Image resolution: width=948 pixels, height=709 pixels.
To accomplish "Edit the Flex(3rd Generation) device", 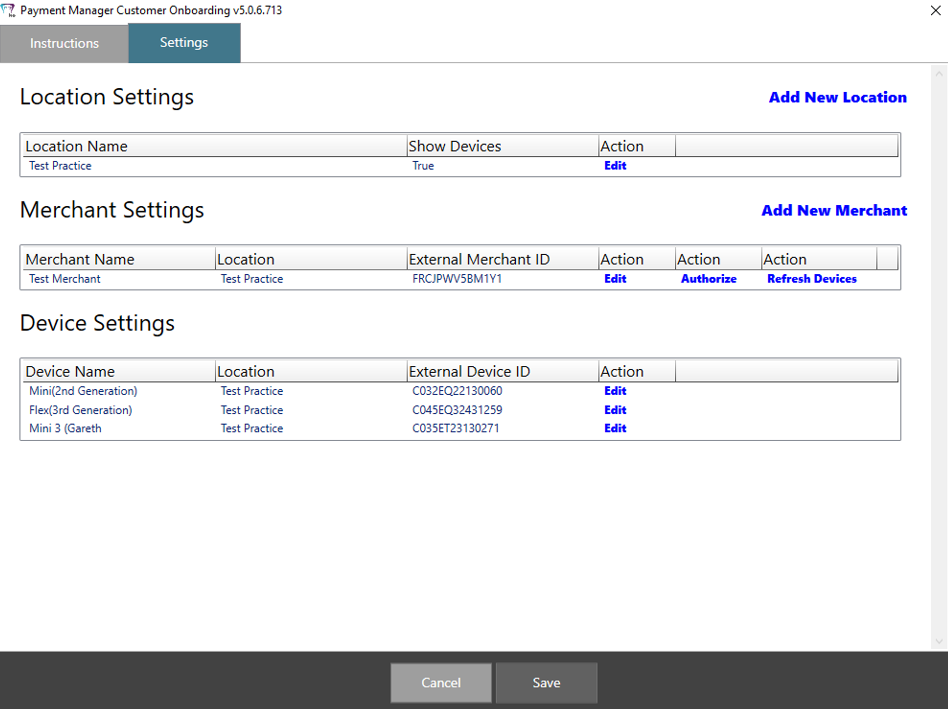I will coord(615,410).
